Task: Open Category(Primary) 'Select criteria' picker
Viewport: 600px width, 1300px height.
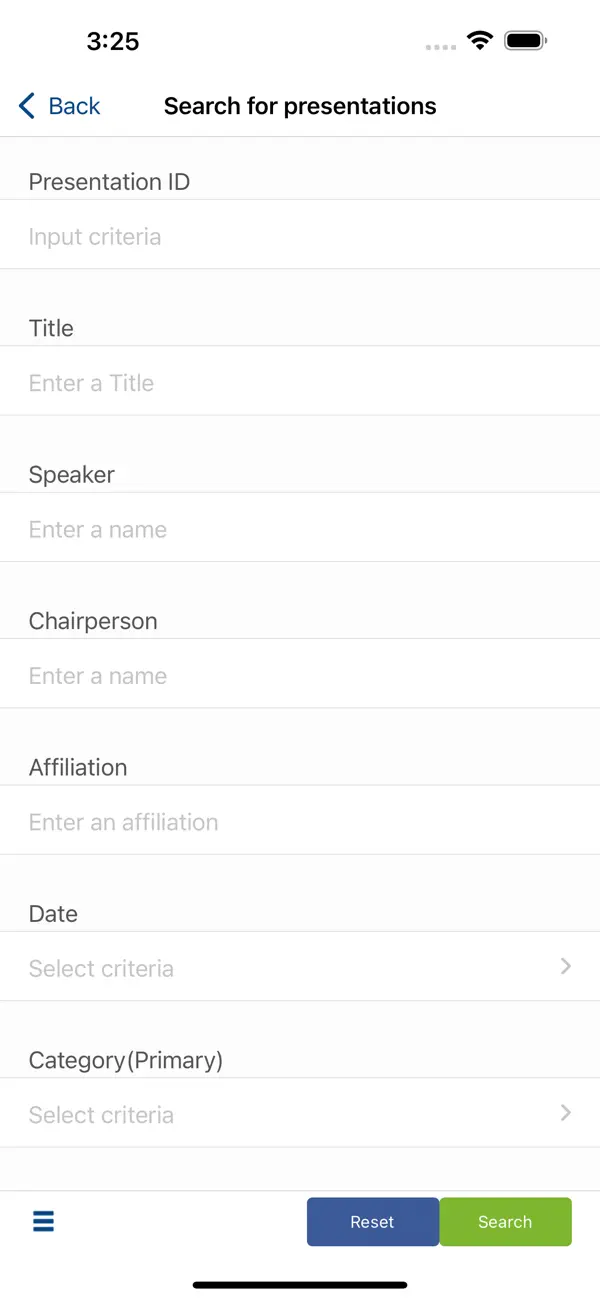Action: coord(280,1114)
